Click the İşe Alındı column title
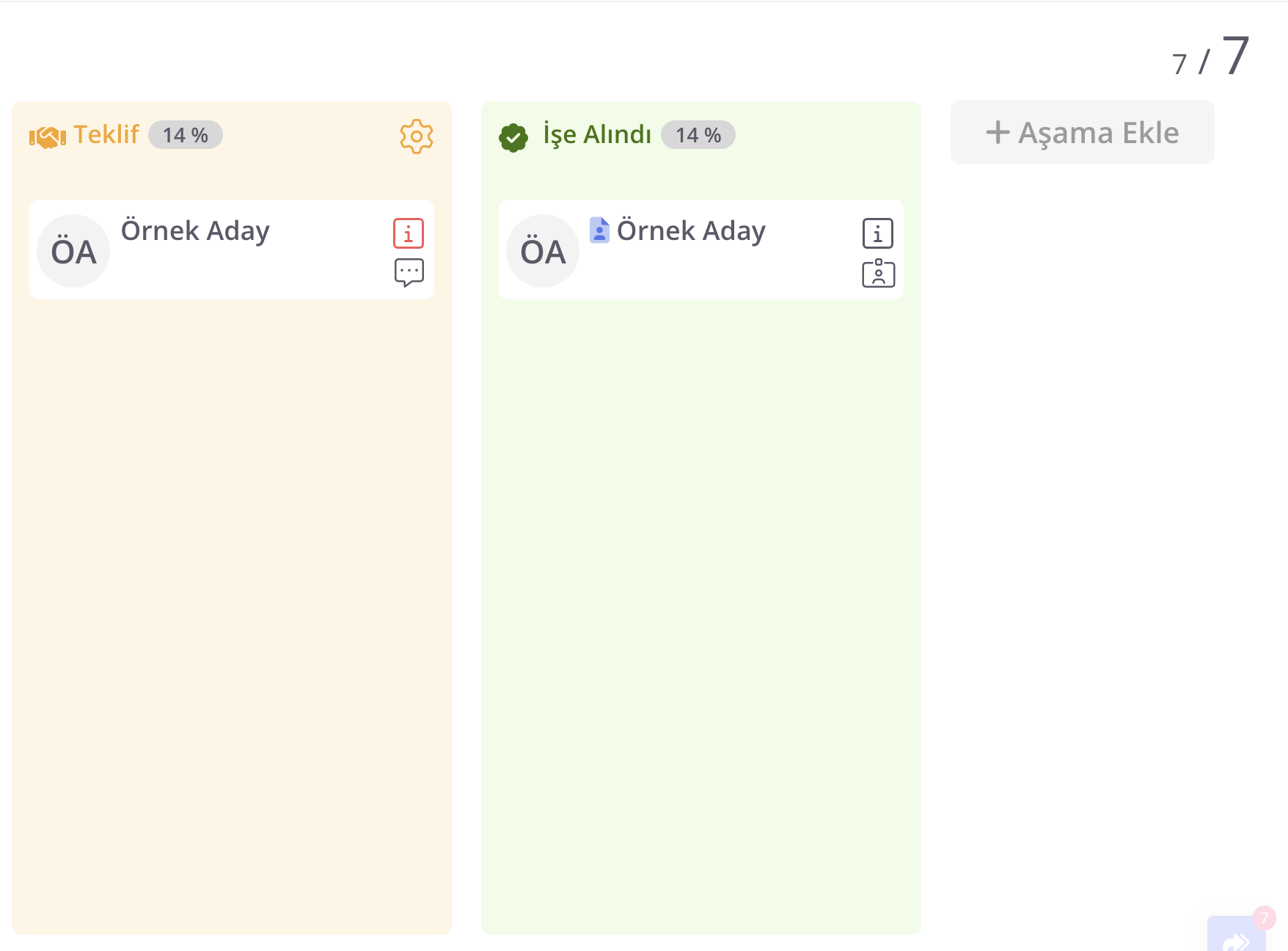This screenshot has height=951, width=1288. pyautogui.click(x=597, y=135)
